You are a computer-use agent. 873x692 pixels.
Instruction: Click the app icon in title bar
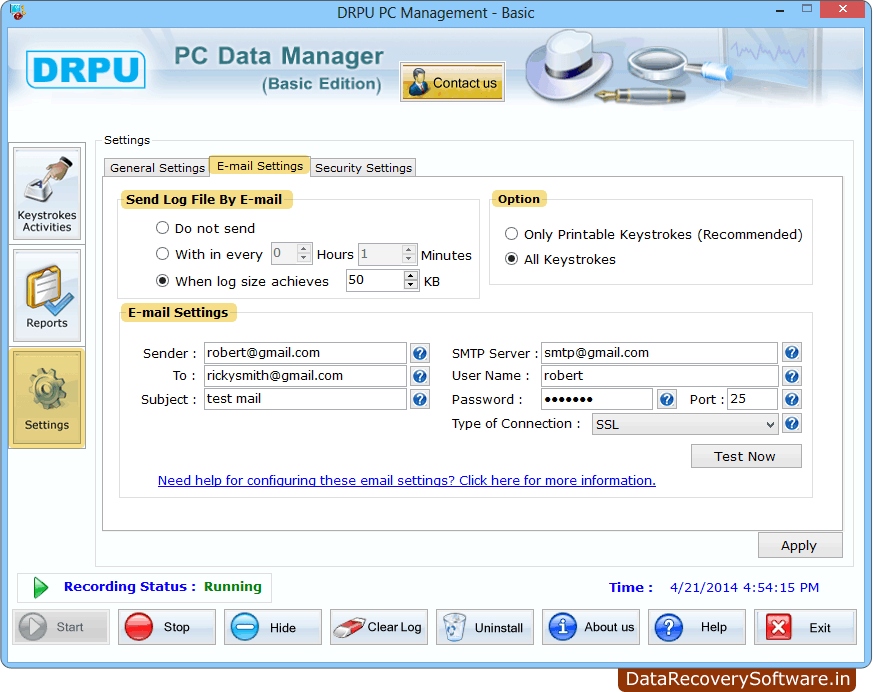pos(17,12)
